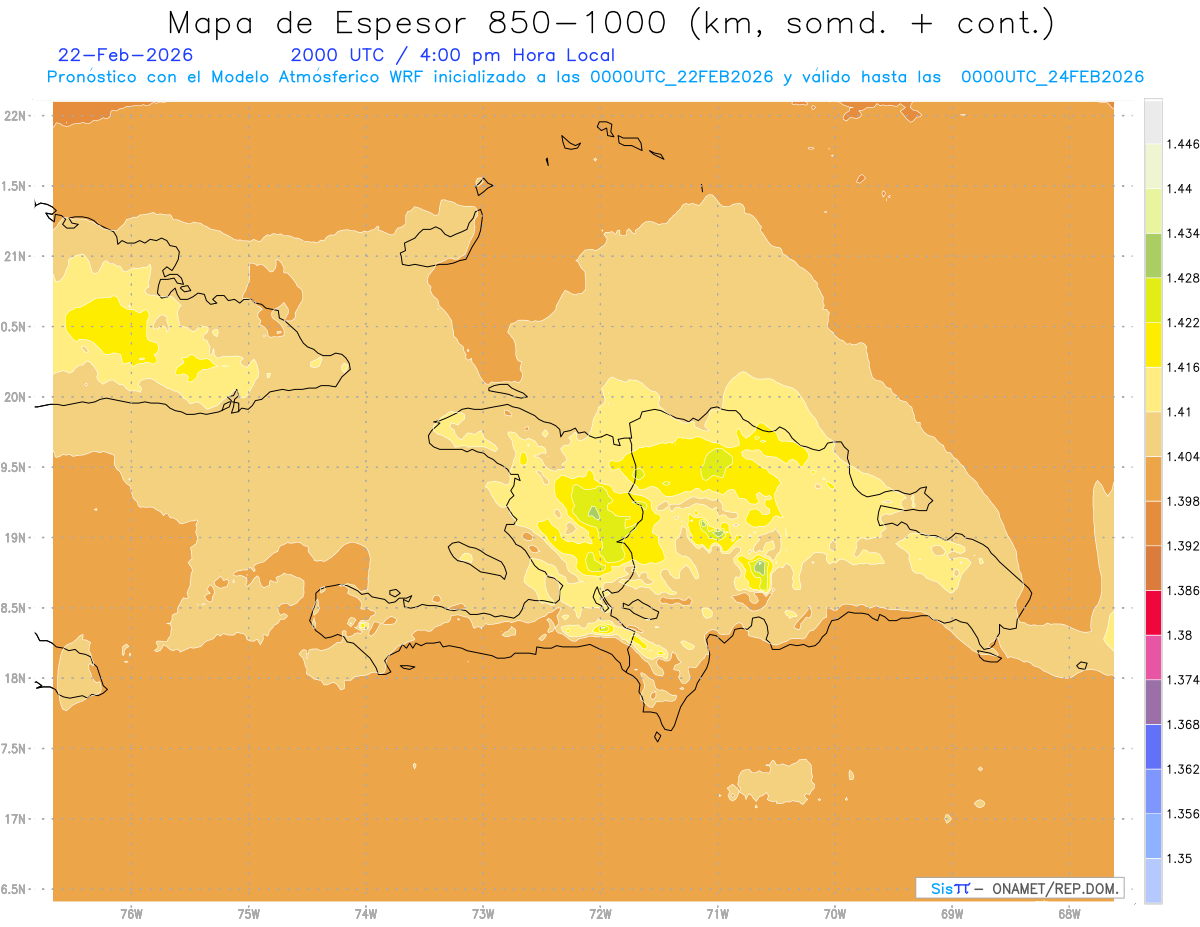The height and width of the screenshot is (927, 1200).
Task: Click the '2000 UTC / 4:00 pm Hora Local' text
Action: pyautogui.click(x=452, y=55)
